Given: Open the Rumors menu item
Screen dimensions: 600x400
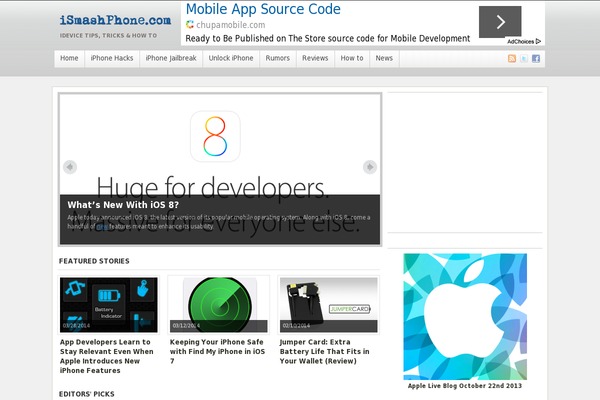Looking at the screenshot, I should (277, 58).
